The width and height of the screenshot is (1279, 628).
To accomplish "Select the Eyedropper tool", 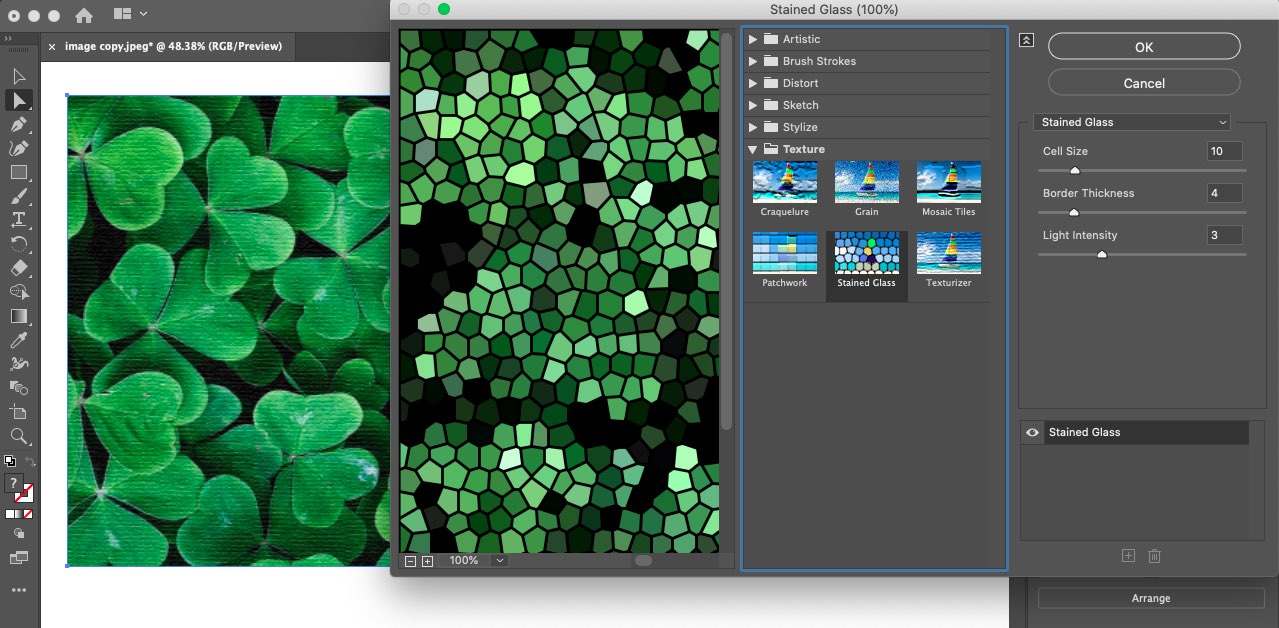I will pyautogui.click(x=18, y=340).
